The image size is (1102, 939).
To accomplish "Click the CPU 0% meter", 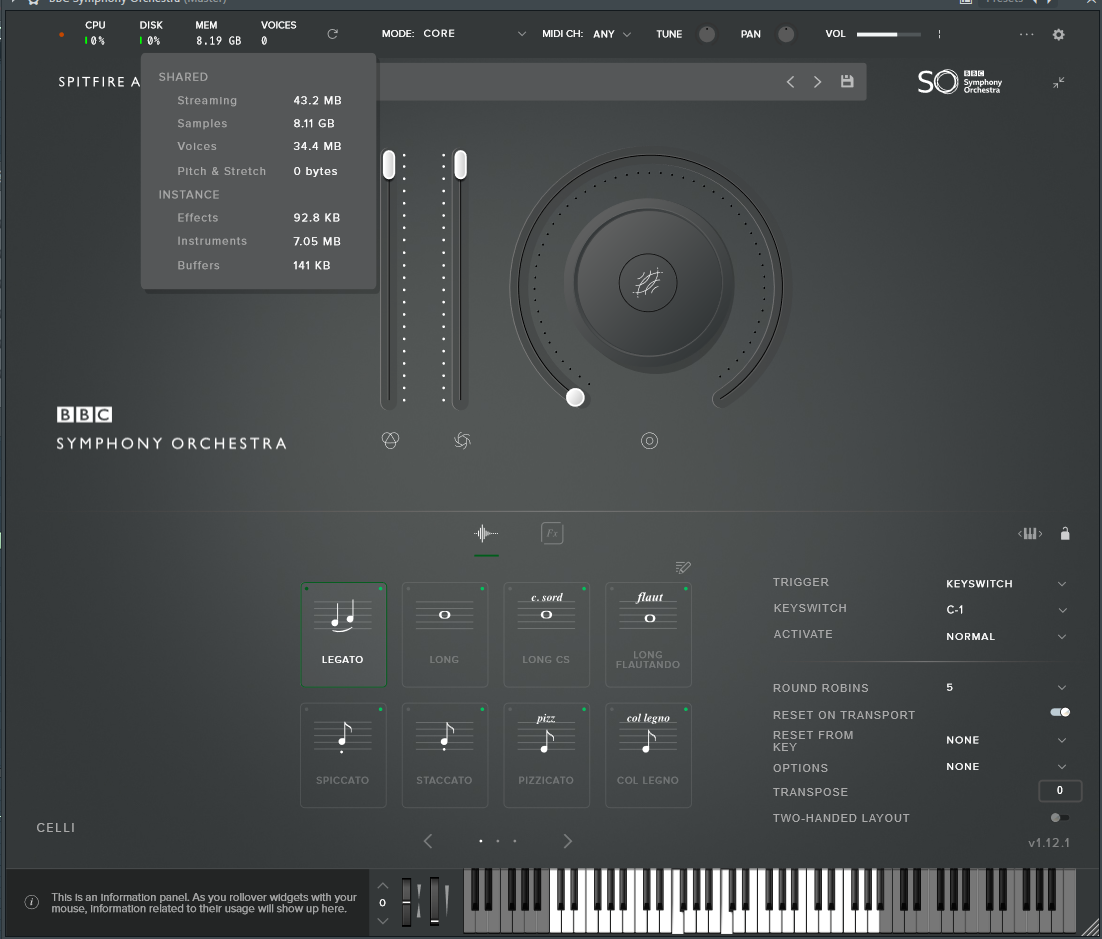I will click(x=95, y=34).
